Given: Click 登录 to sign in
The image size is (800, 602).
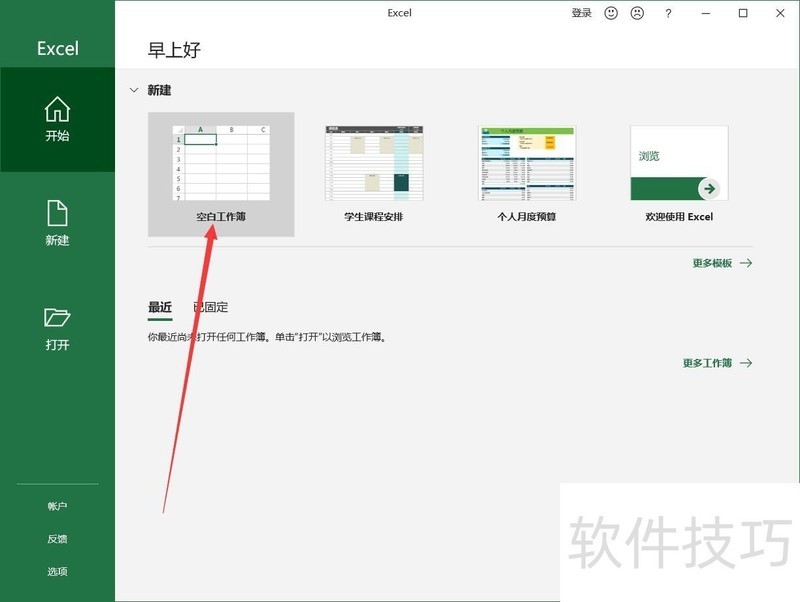Looking at the screenshot, I should point(581,13).
